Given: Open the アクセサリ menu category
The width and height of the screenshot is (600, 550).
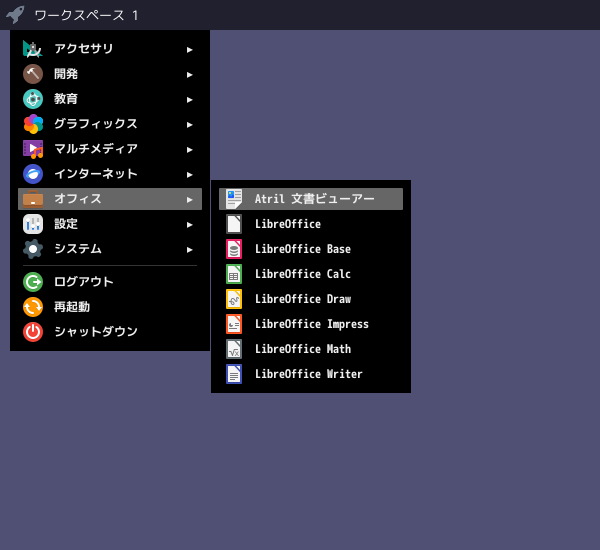Looking at the screenshot, I should [110, 49].
